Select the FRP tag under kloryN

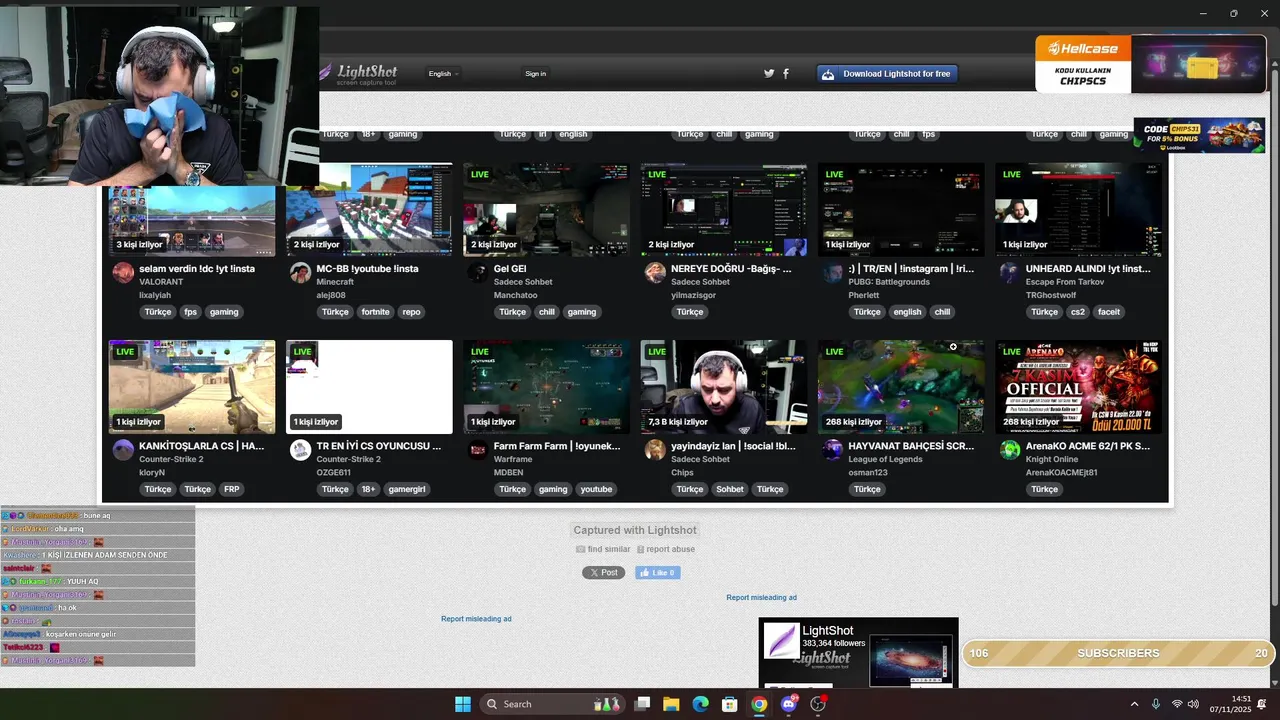pos(232,490)
